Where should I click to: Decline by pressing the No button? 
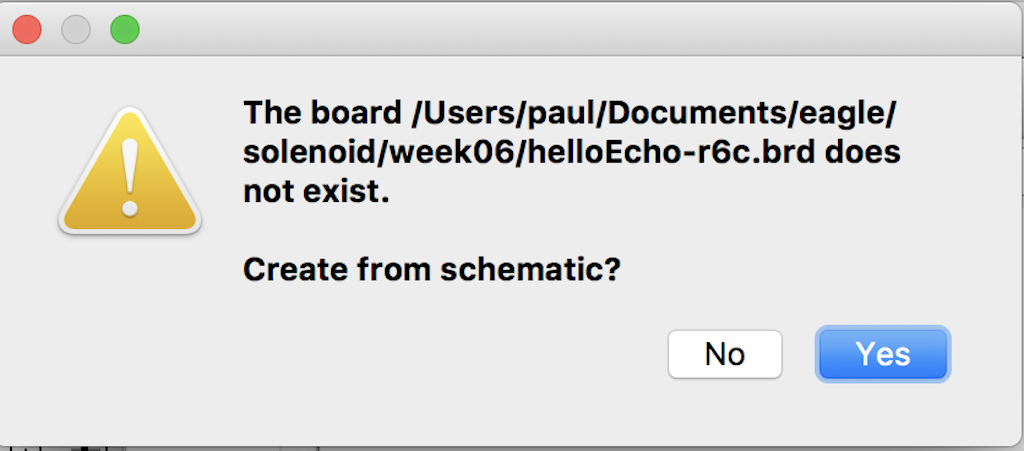pyautogui.click(x=724, y=354)
